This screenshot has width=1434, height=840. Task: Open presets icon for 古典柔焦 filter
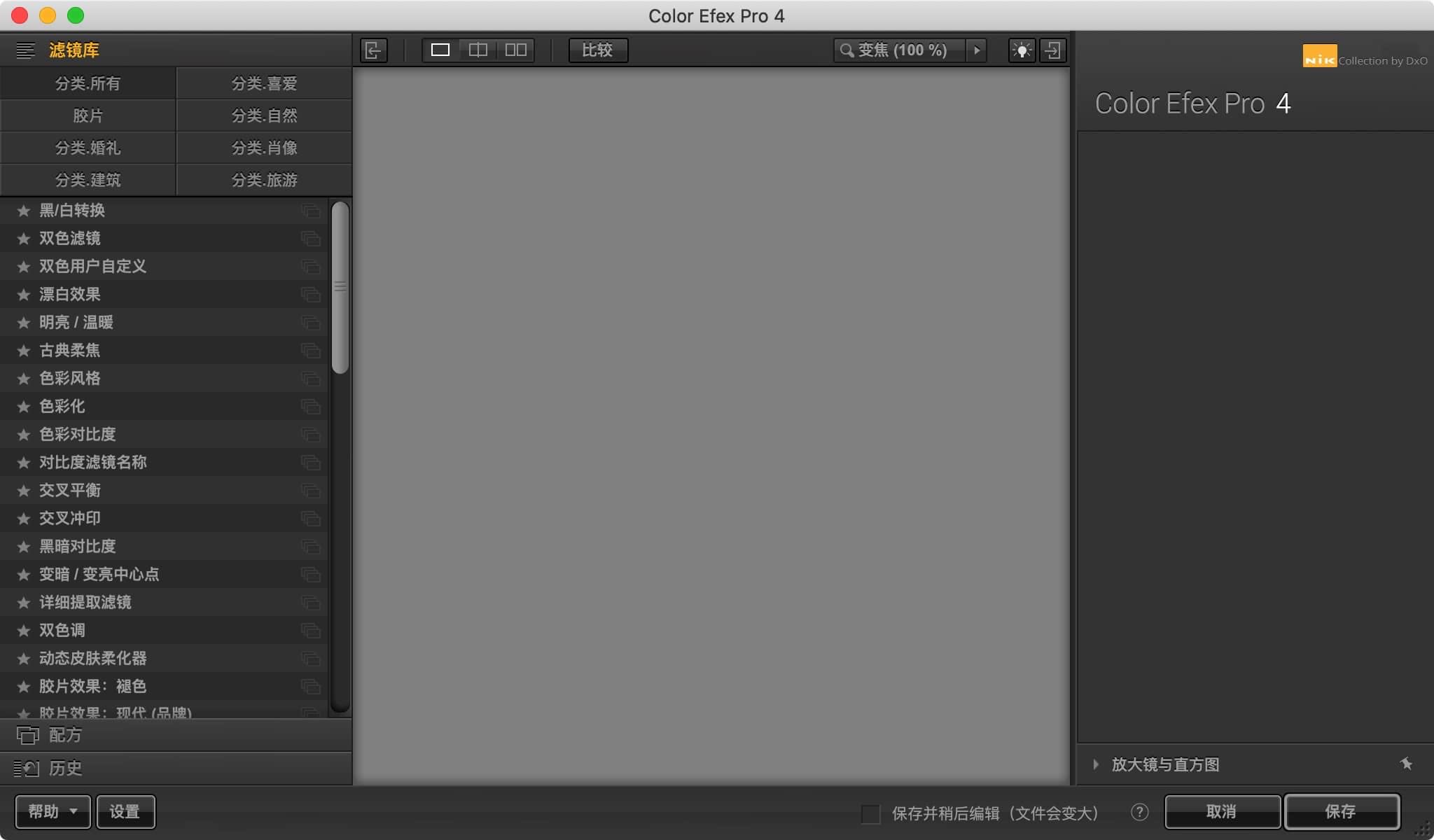pos(311,351)
